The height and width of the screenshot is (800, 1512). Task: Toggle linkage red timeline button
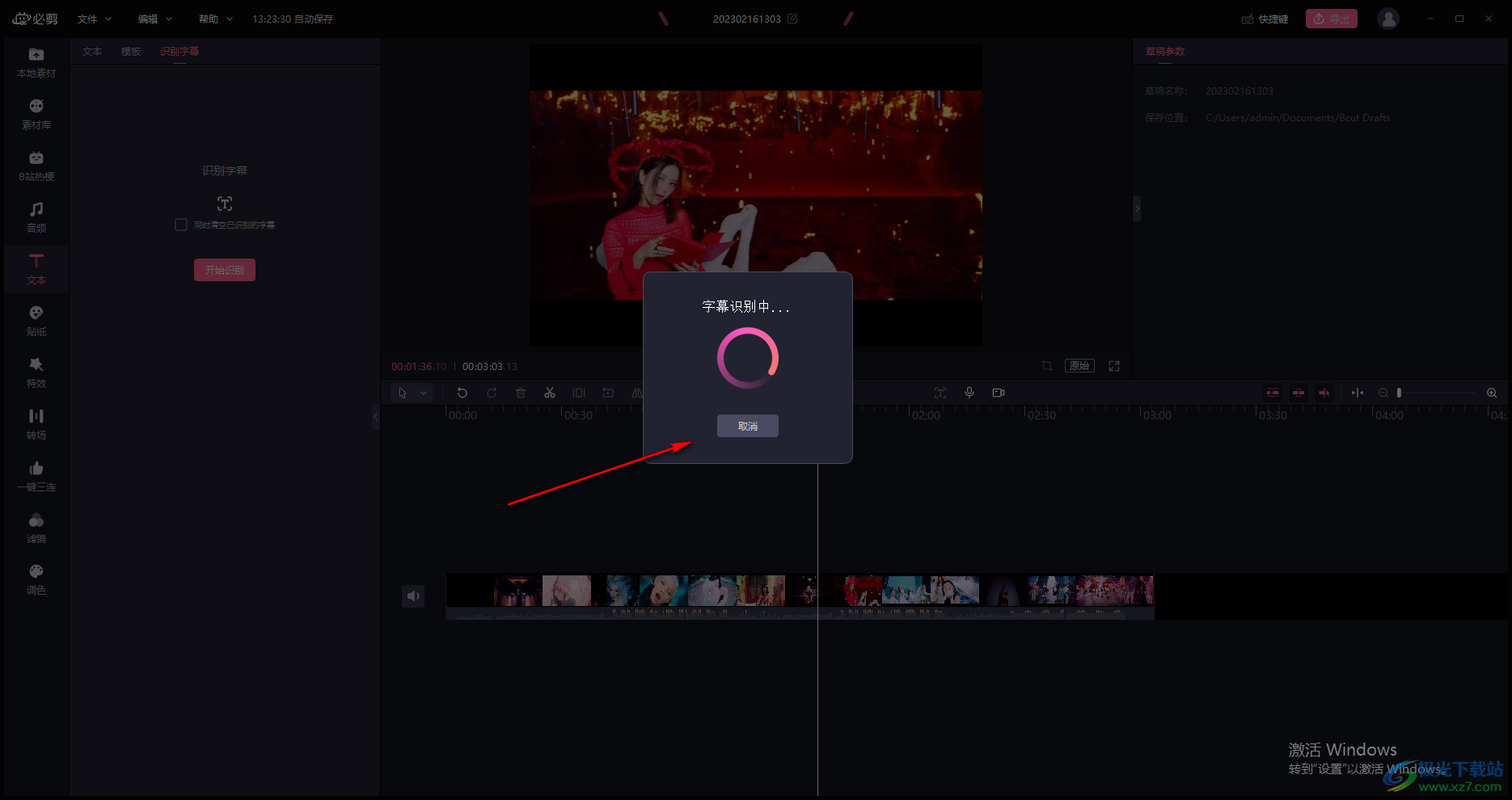[1324, 393]
